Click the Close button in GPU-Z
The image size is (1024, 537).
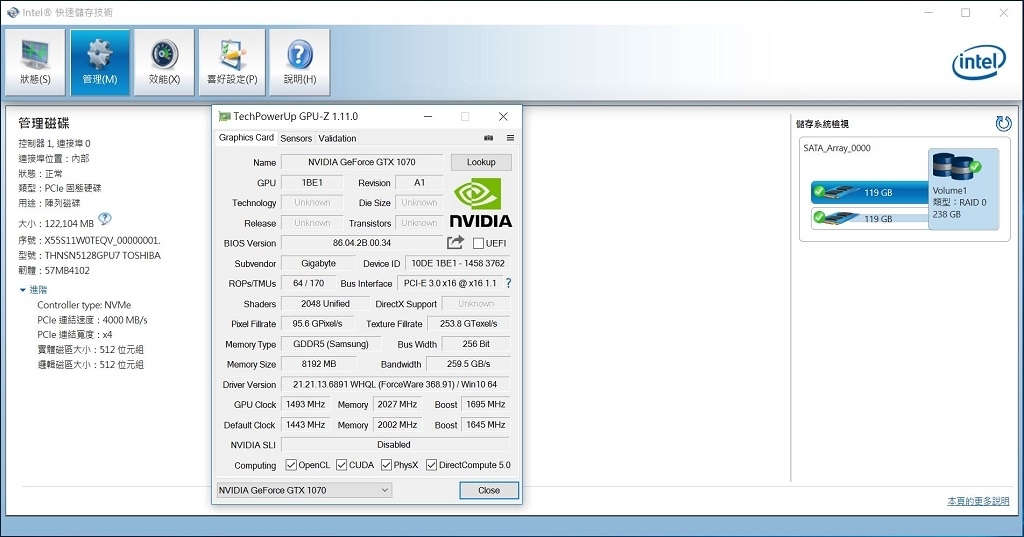tap(488, 491)
